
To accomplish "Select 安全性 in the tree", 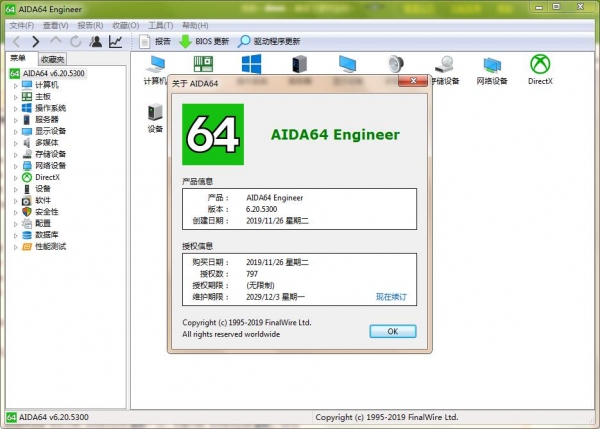I will tap(47, 212).
